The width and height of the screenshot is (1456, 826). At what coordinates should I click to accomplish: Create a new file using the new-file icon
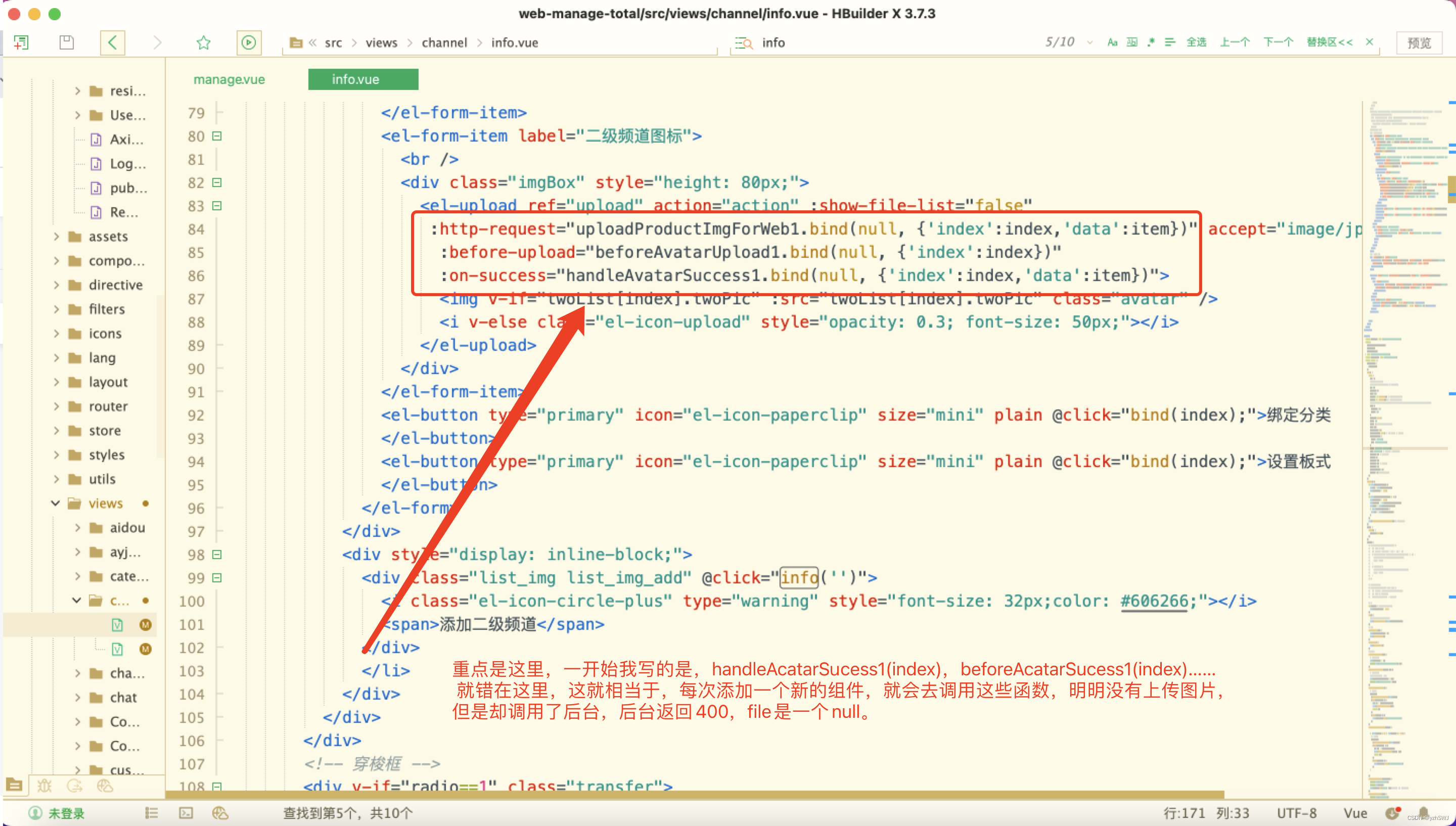22,42
